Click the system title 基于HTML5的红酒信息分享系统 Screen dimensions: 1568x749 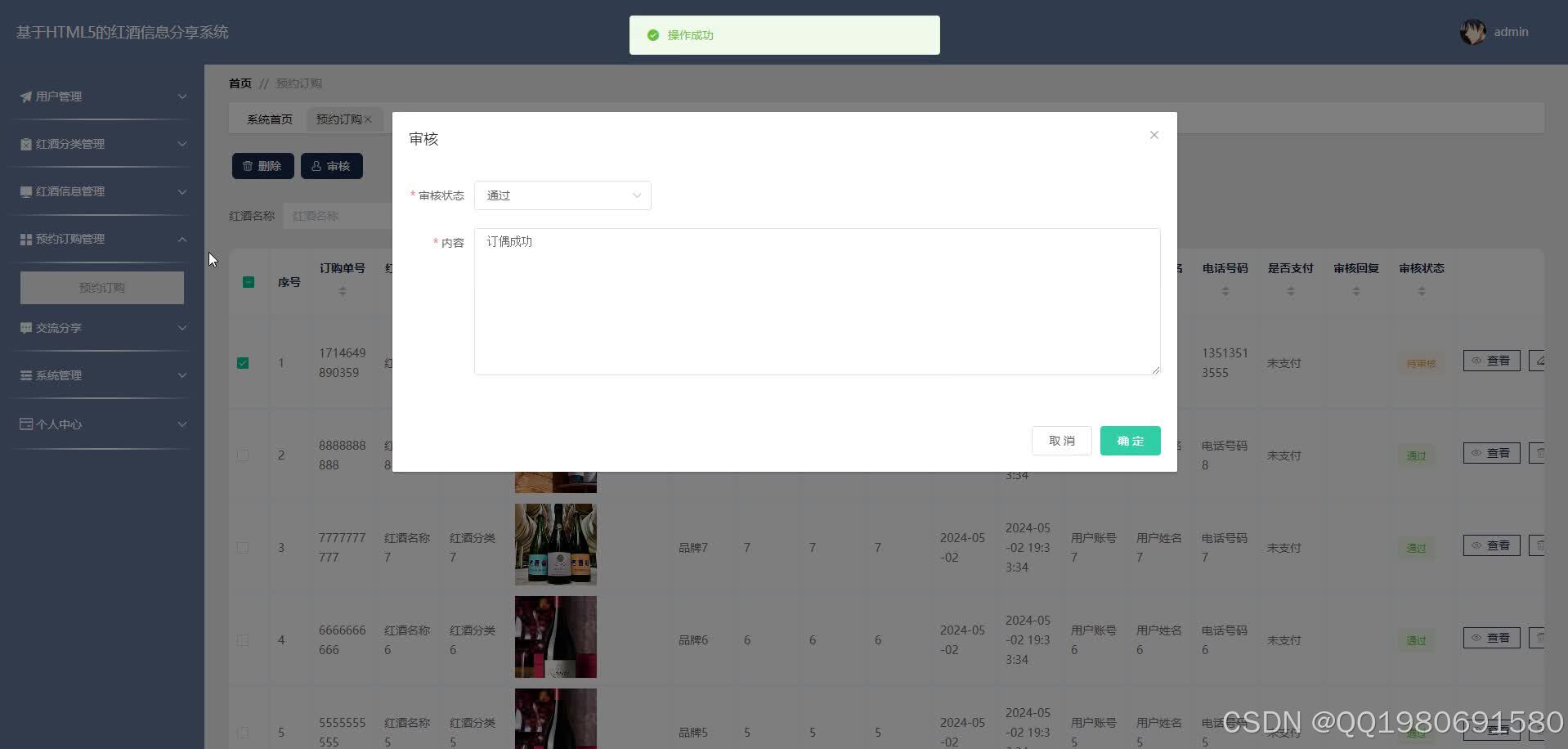pos(123,32)
